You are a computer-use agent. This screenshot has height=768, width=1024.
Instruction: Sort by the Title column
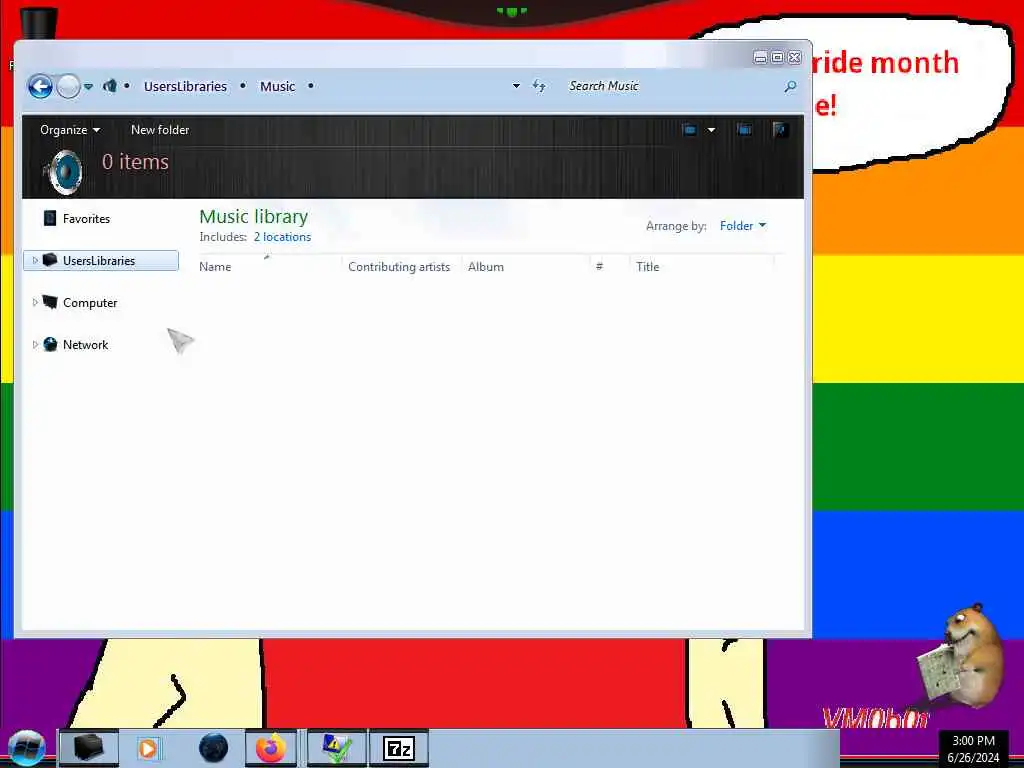702,266
